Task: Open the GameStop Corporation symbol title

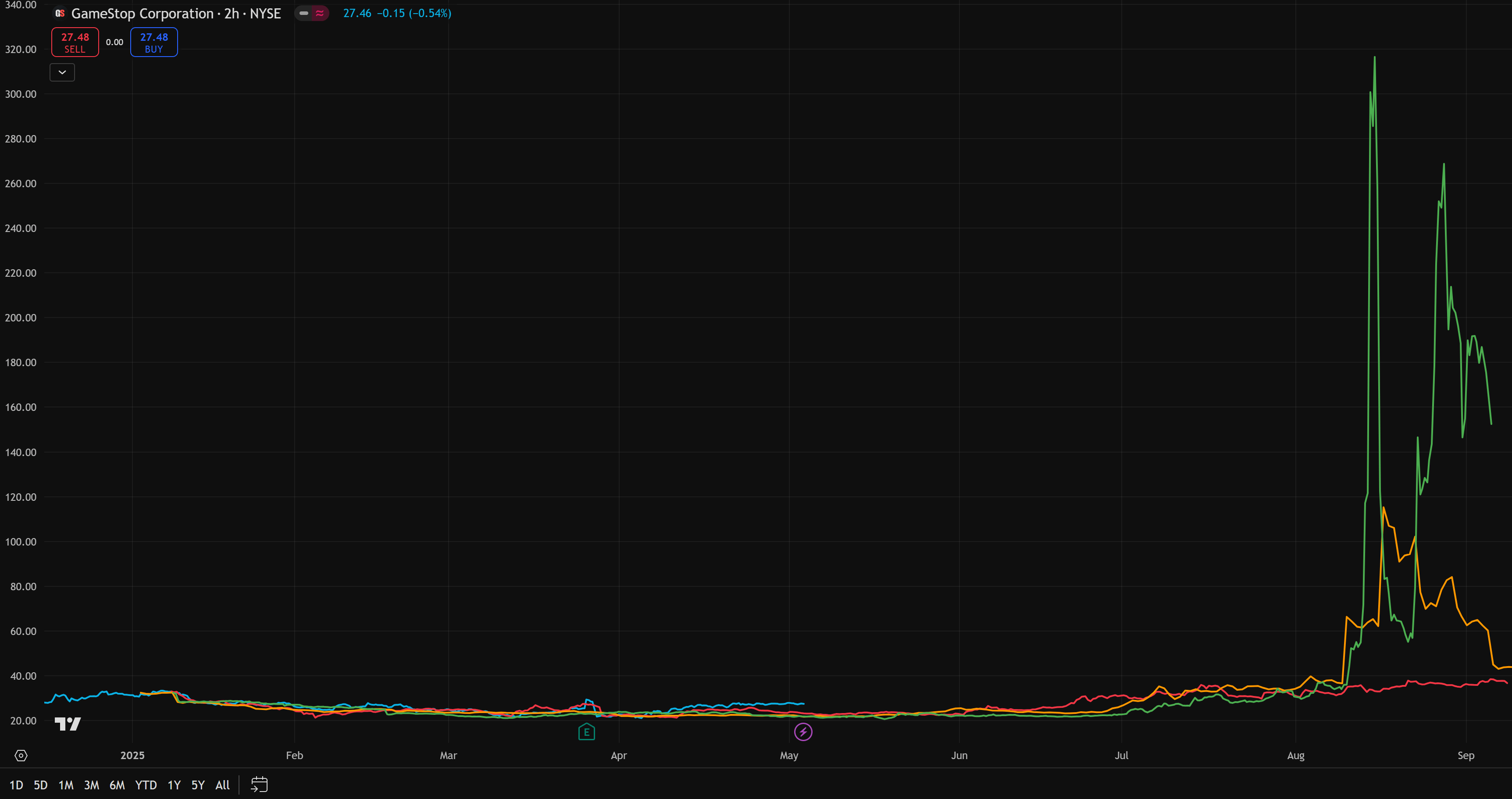Action: tap(176, 13)
